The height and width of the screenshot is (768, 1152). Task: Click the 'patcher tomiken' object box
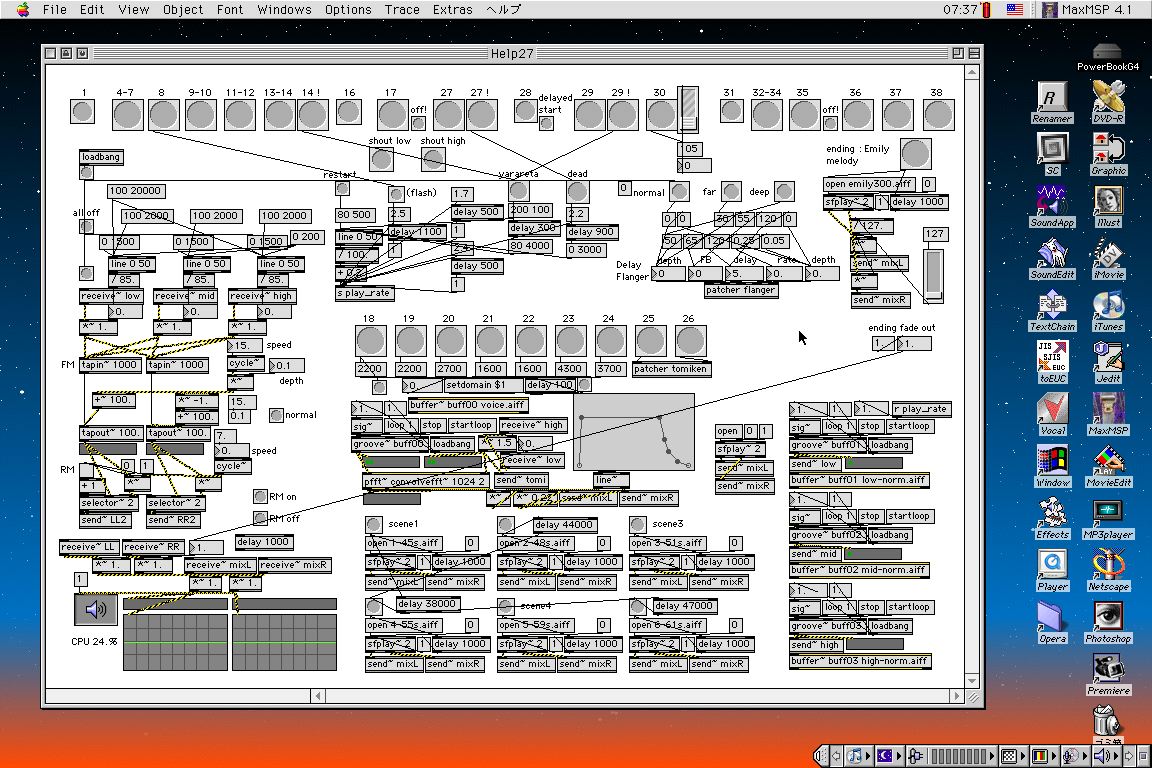click(671, 369)
